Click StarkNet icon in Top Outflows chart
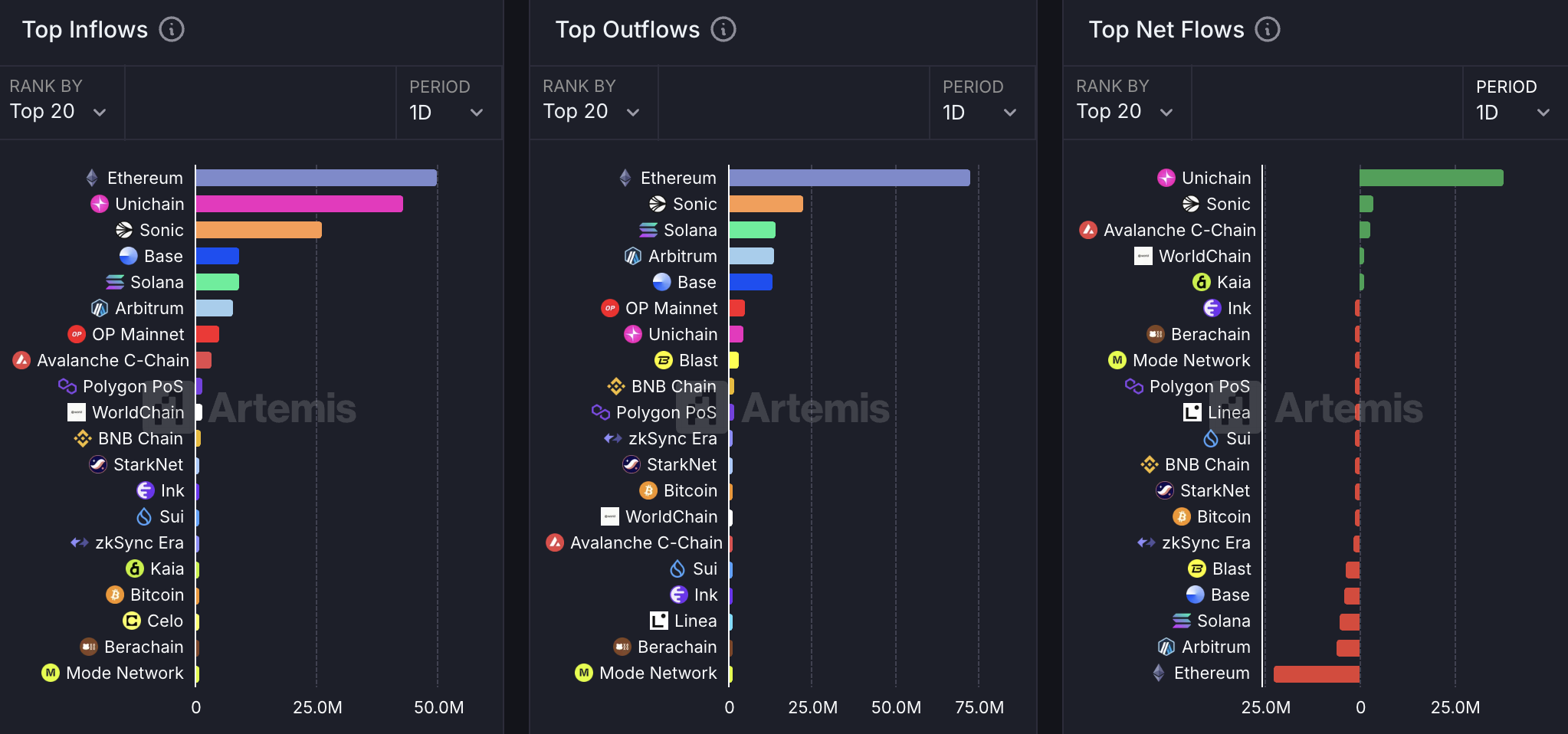Image resolution: width=1568 pixels, height=734 pixels. pyautogui.click(x=631, y=464)
